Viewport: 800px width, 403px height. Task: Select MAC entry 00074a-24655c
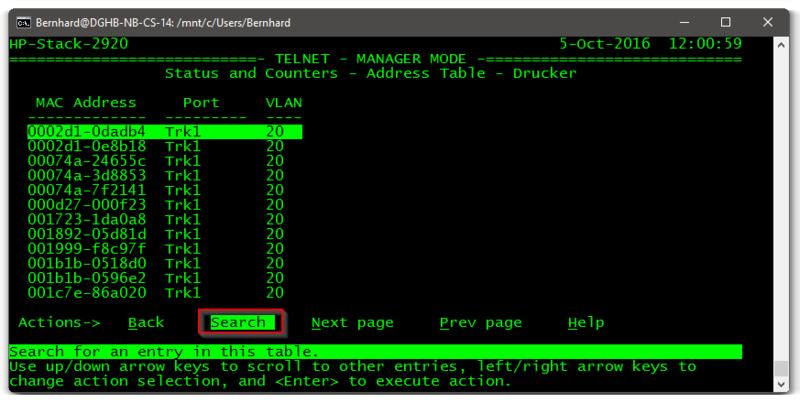click(x=86, y=161)
